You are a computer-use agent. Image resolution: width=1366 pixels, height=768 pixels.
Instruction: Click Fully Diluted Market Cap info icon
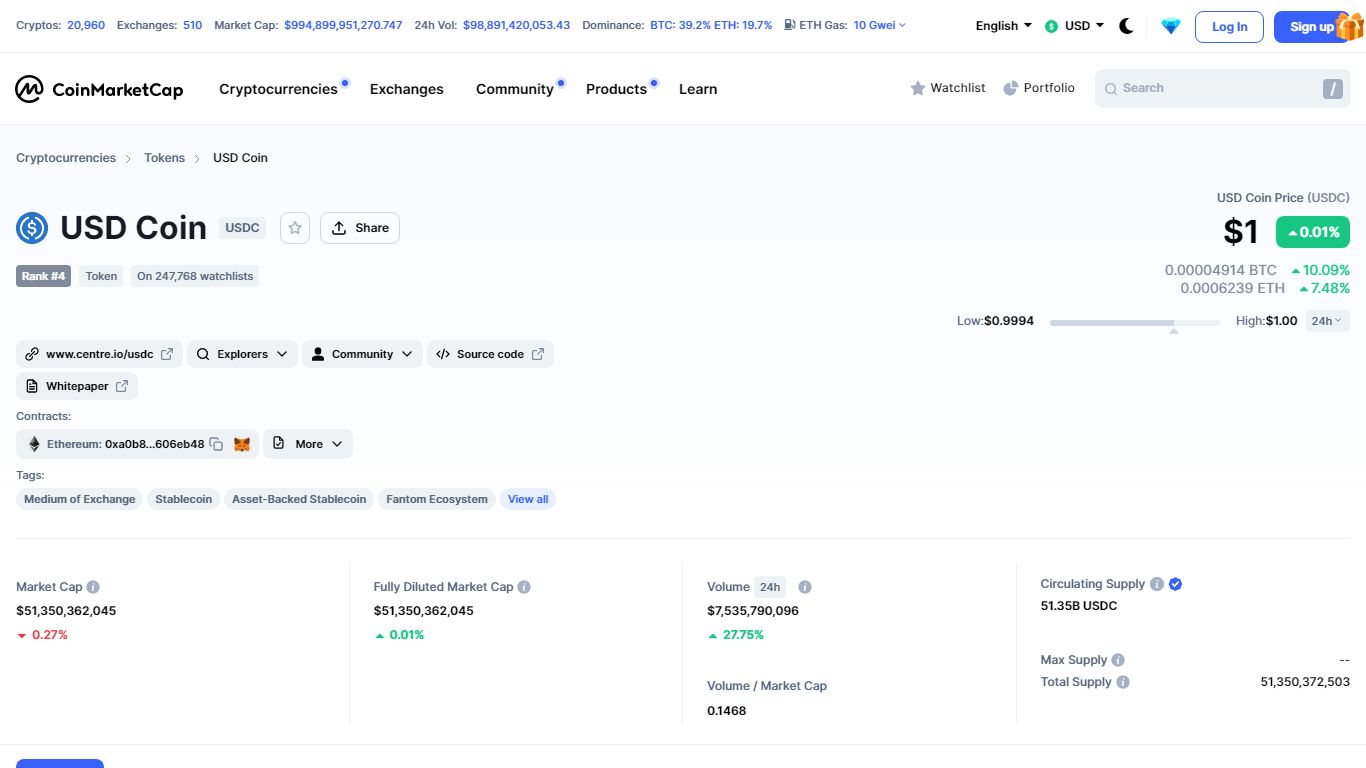click(524, 587)
